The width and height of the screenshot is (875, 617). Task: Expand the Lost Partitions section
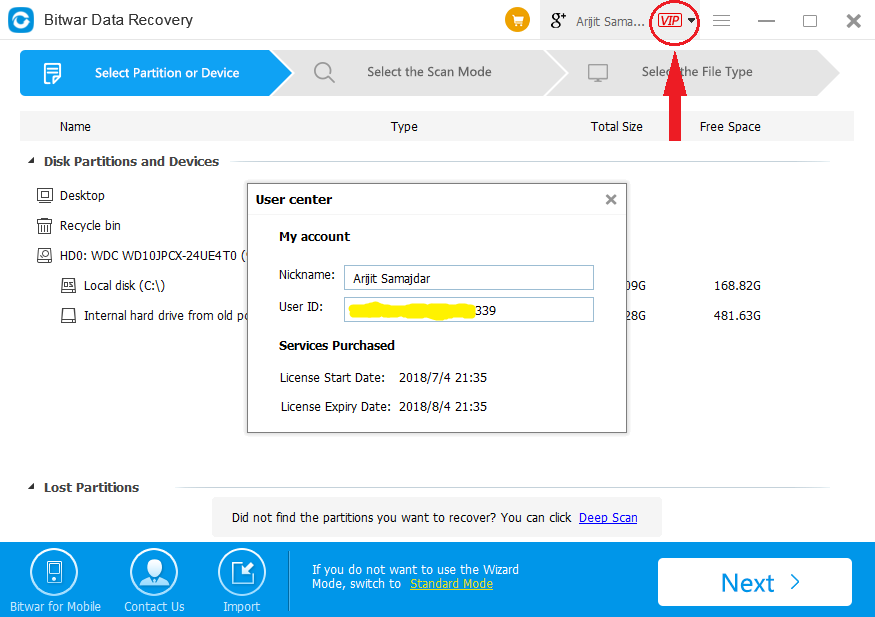(29, 488)
